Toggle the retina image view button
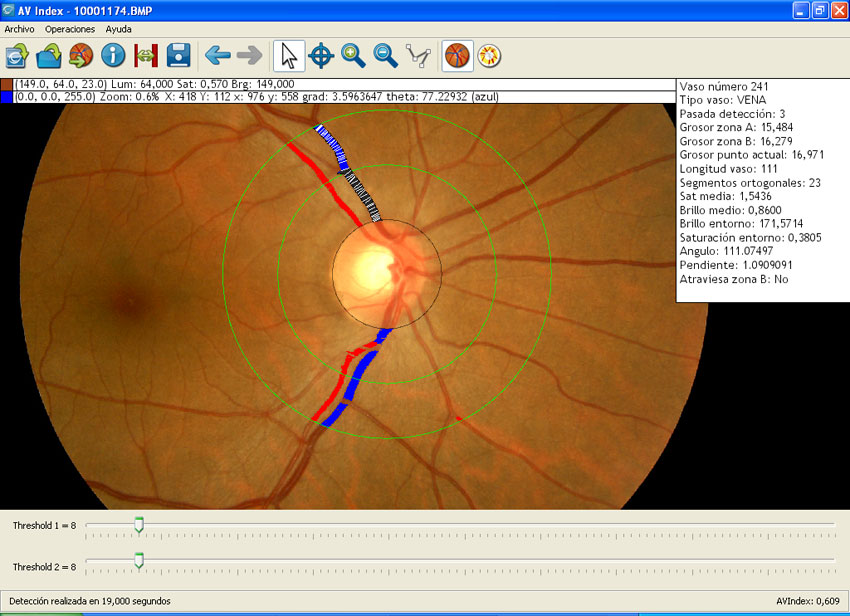 point(457,55)
